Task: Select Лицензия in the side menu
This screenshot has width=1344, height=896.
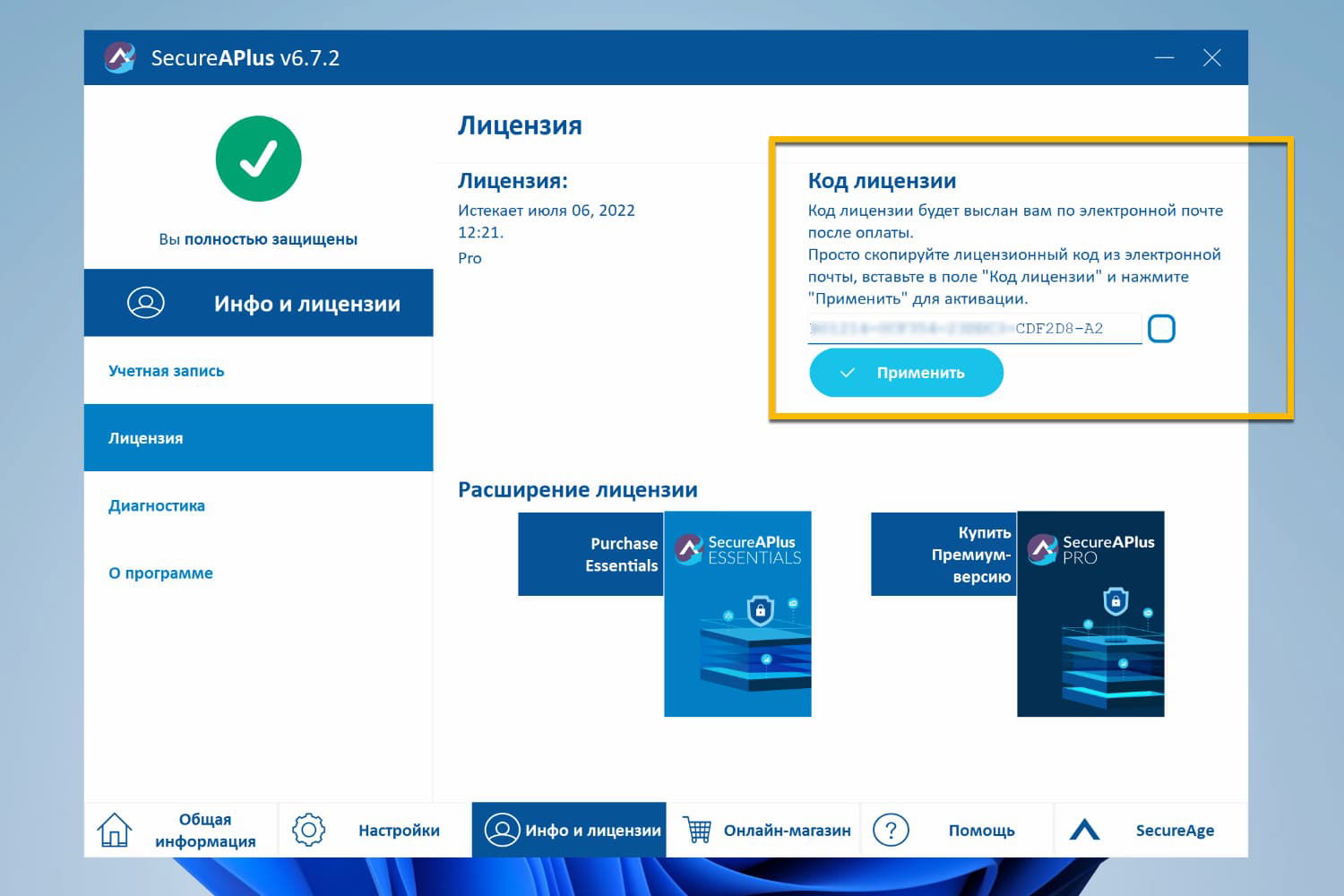Action: (259, 438)
